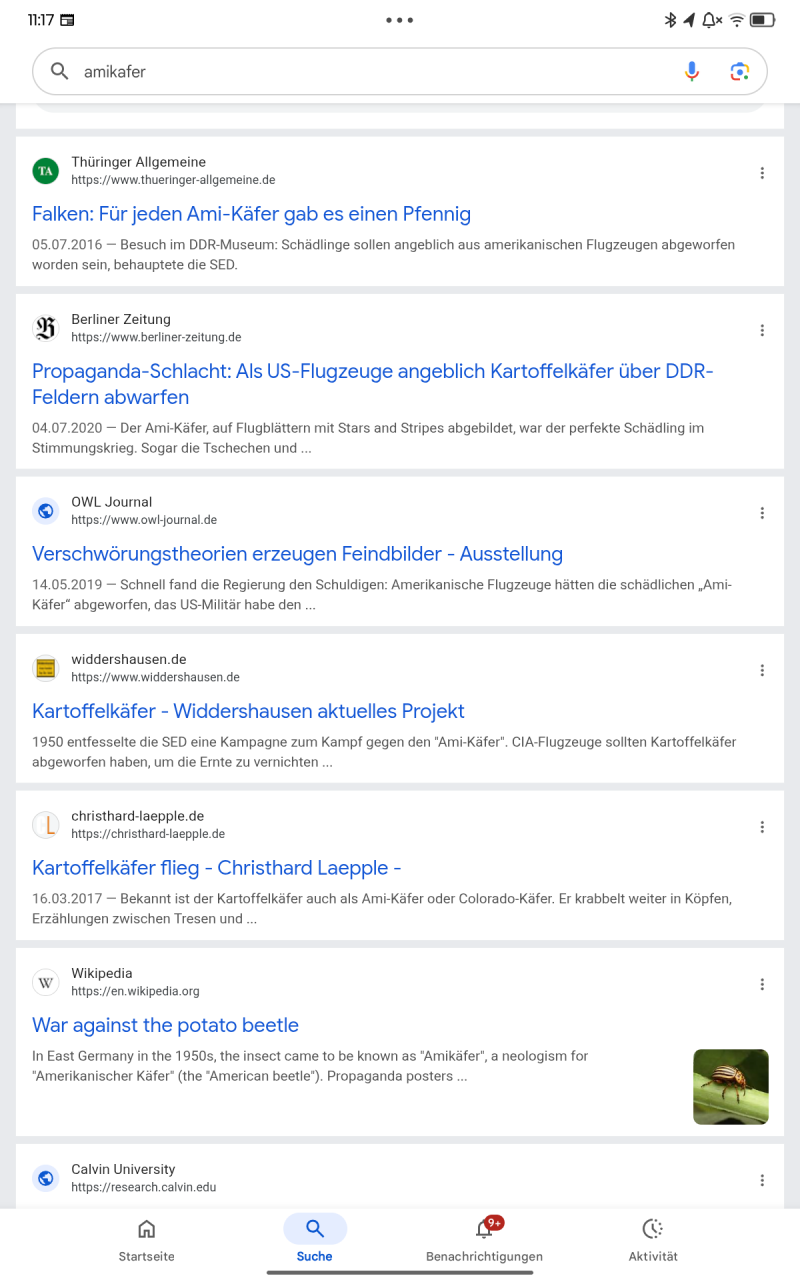Tap the widdershausen.de site icon
Viewport: 800px width, 1280px height.
pos(45,668)
